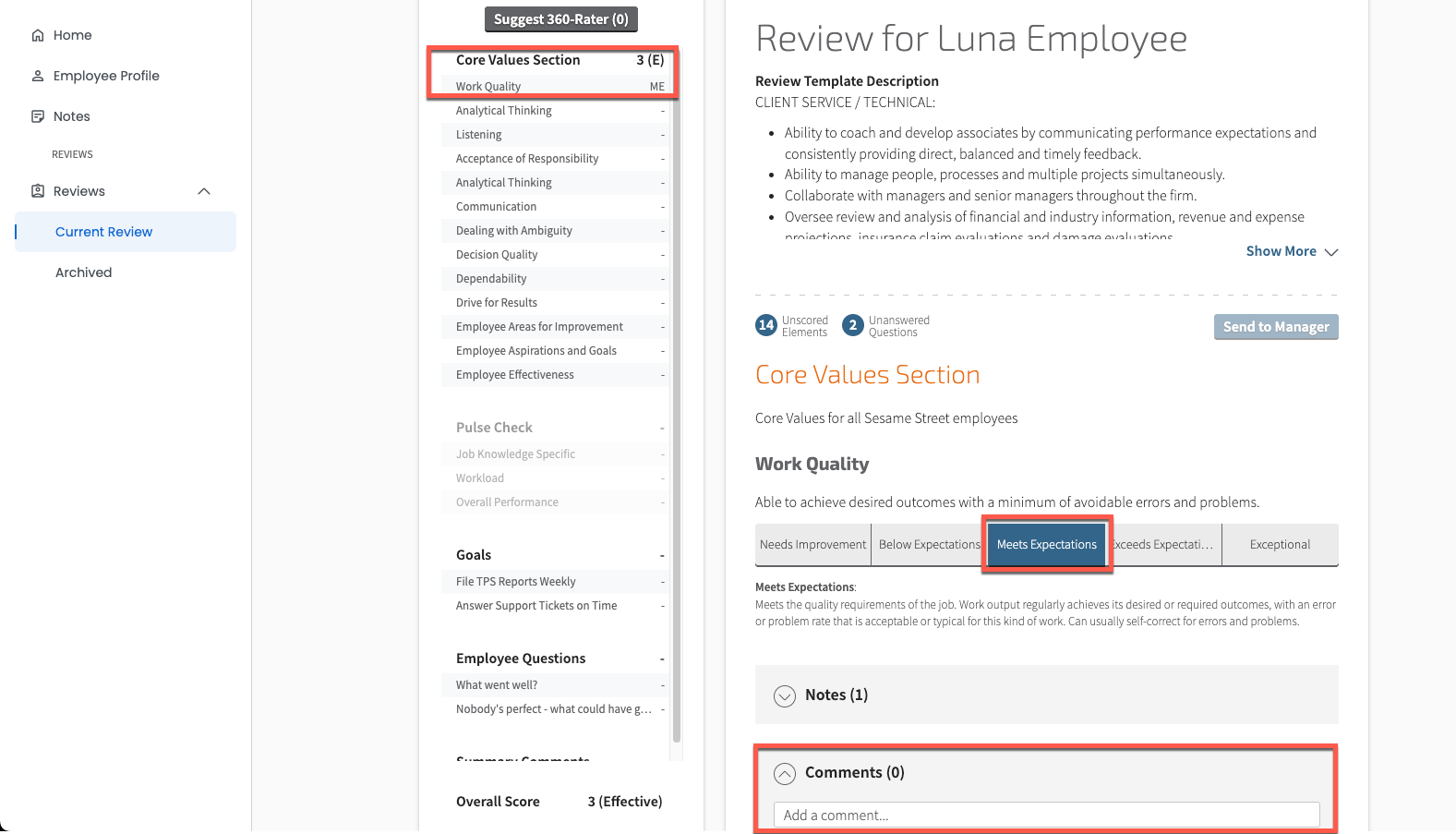Click the 2 Unanswered Questions badge
This screenshot has height=834, width=1456.
tap(853, 325)
